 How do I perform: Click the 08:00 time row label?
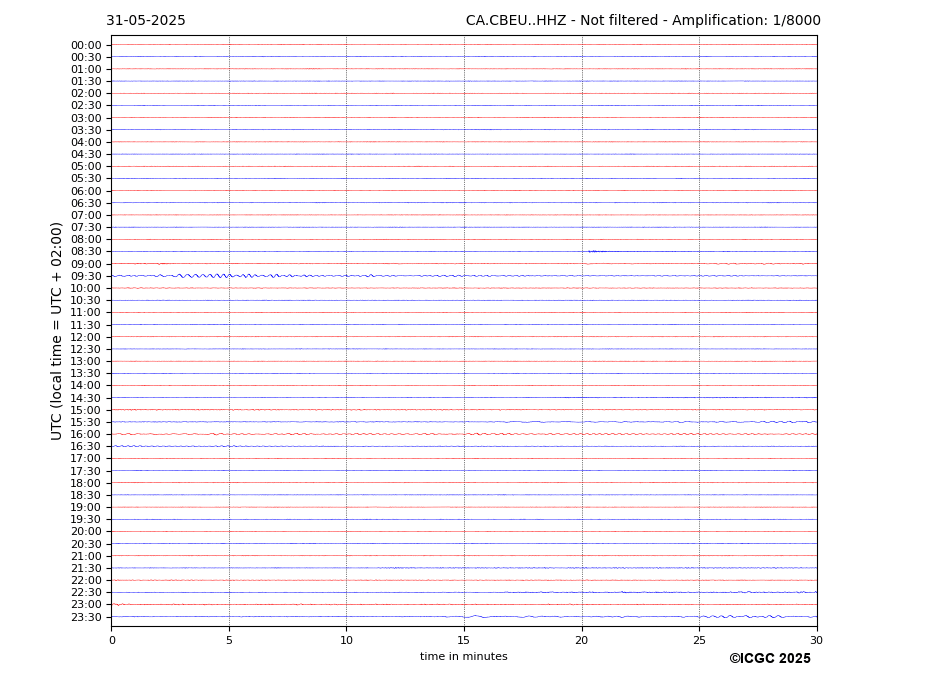pos(86,239)
